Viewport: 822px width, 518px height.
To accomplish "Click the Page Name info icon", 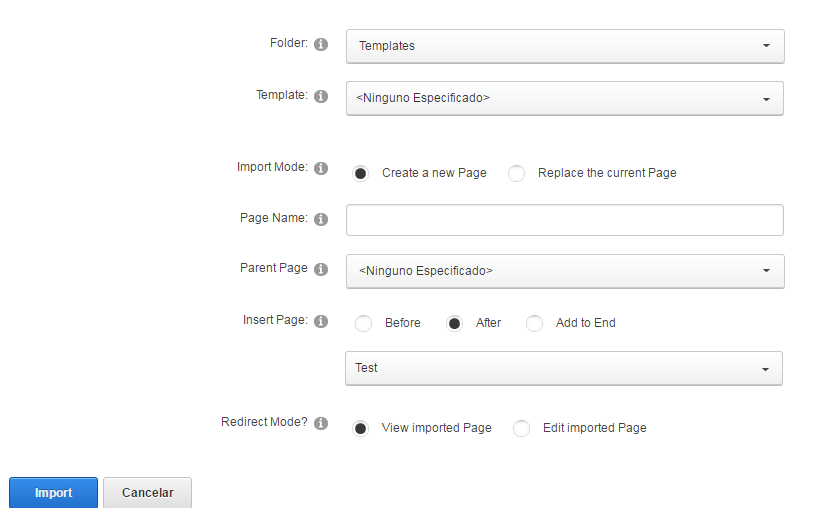I will tap(321, 219).
